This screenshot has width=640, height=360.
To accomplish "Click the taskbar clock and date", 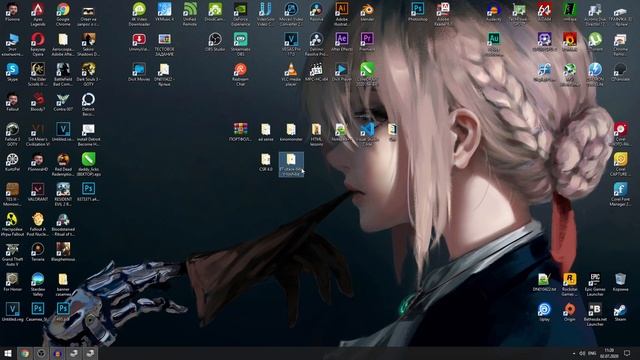I will click(609, 353).
